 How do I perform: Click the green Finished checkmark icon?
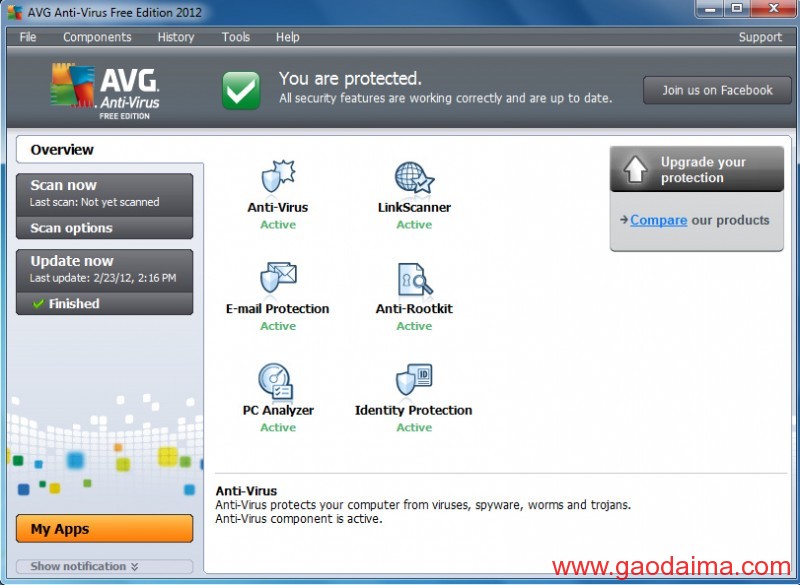pos(38,304)
